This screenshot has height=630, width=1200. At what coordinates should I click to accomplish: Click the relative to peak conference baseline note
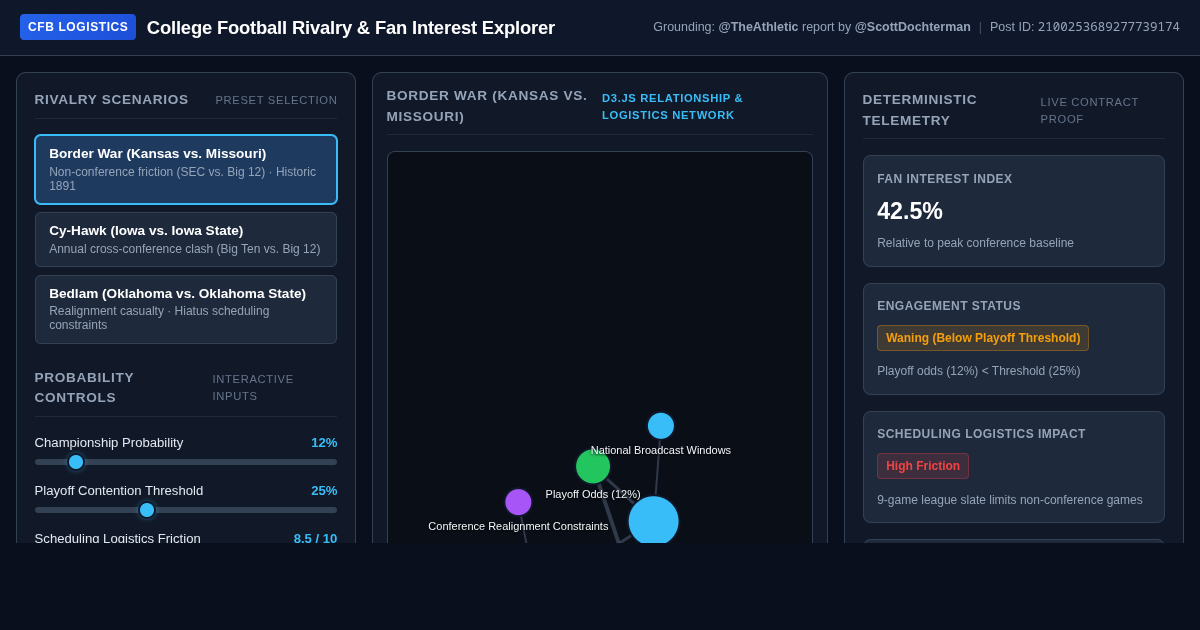click(975, 243)
